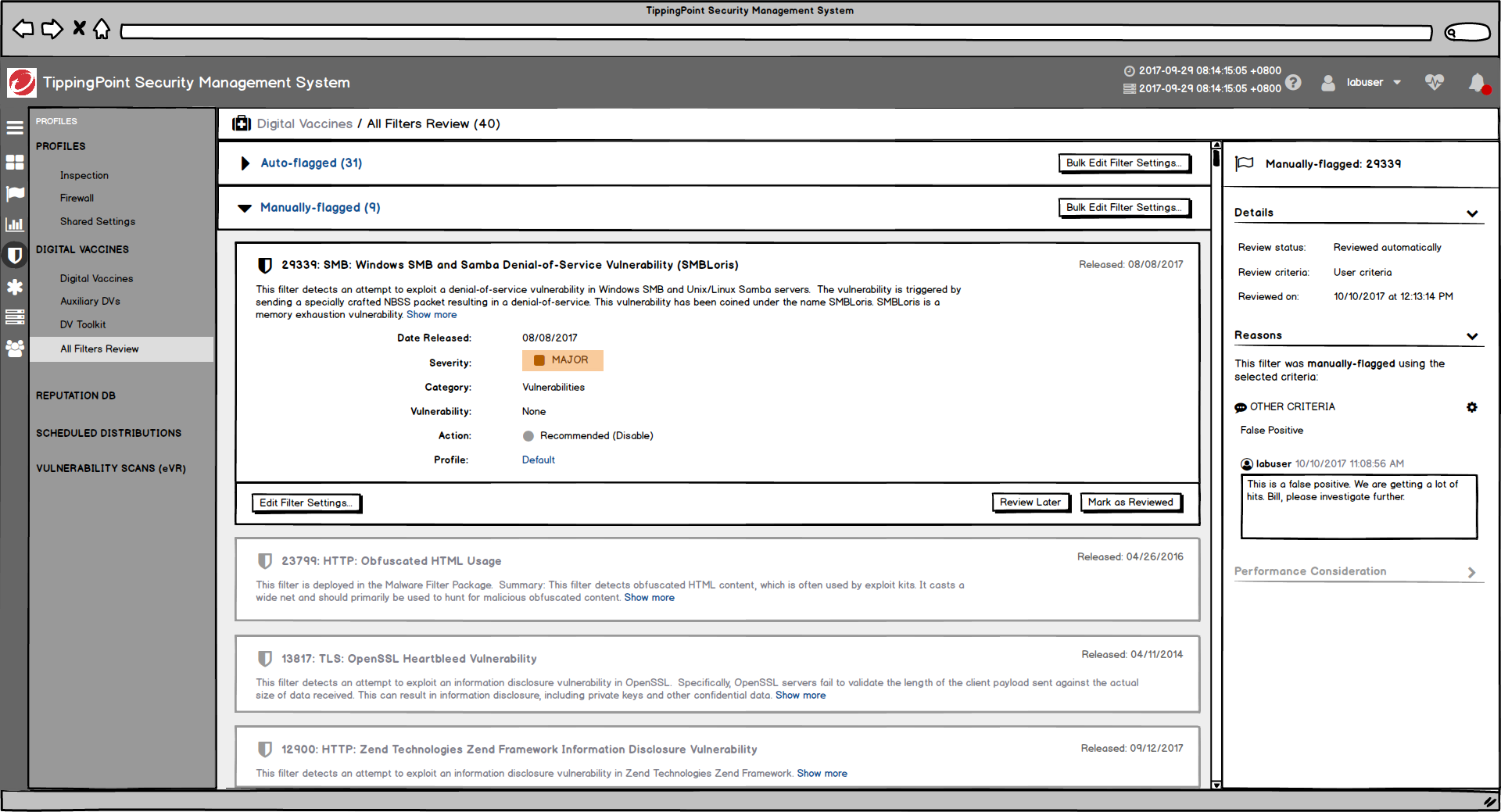This screenshot has width=1501, height=812.
Task: Toggle the hamburger menu icon
Action: pos(15,127)
